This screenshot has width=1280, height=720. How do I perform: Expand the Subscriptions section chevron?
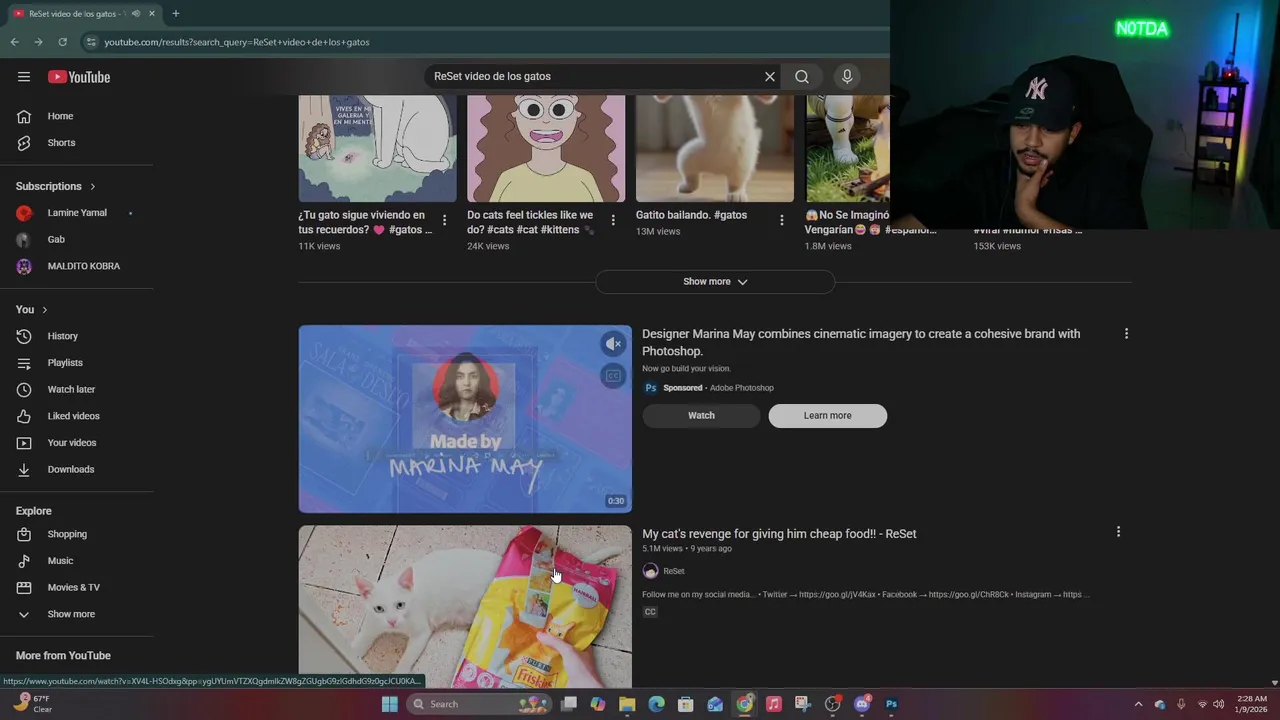pyautogui.click(x=93, y=186)
